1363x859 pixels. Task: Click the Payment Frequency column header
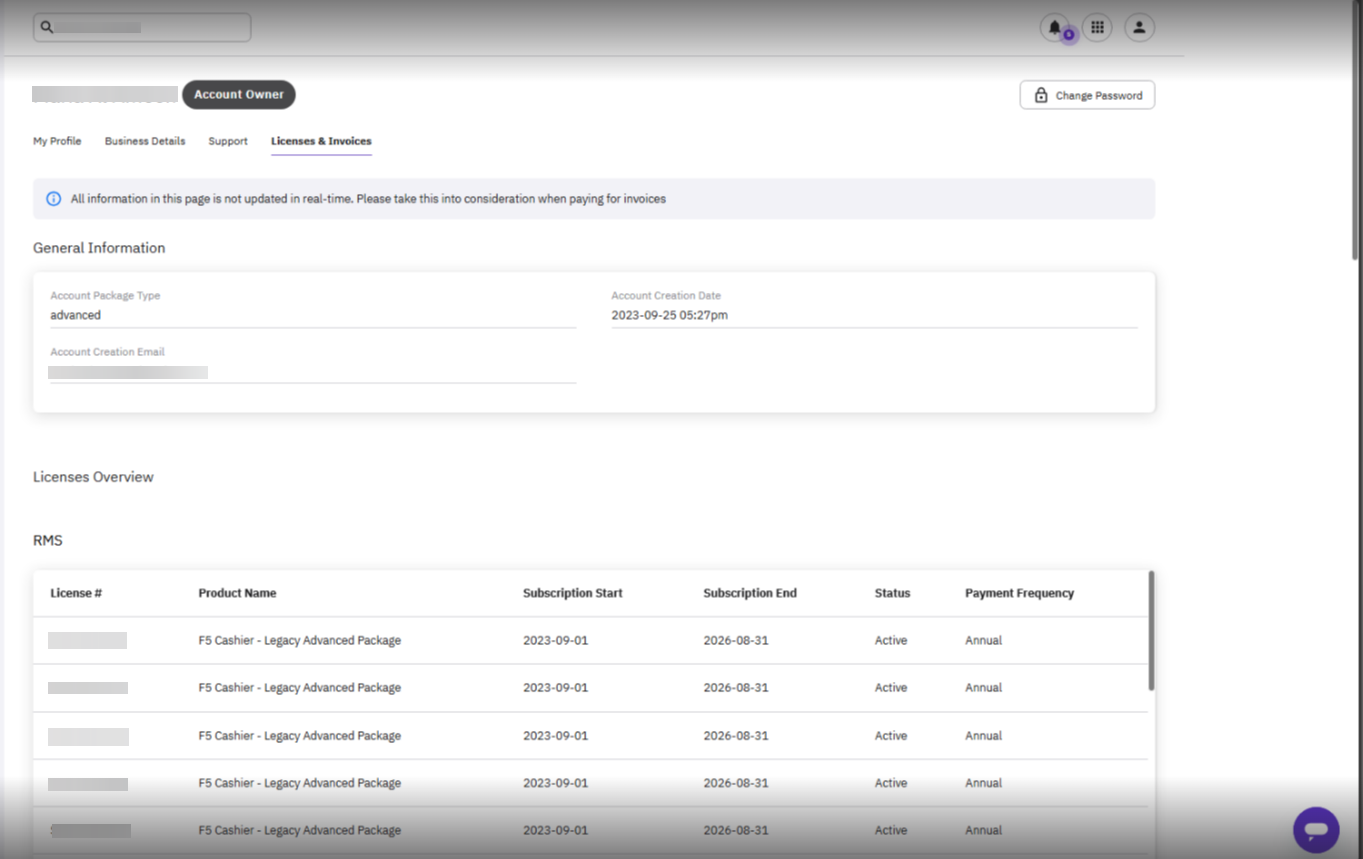pos(1019,593)
